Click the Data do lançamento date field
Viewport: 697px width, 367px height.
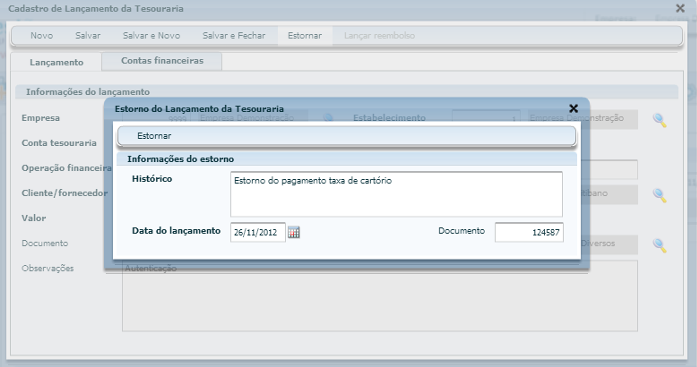(258, 232)
